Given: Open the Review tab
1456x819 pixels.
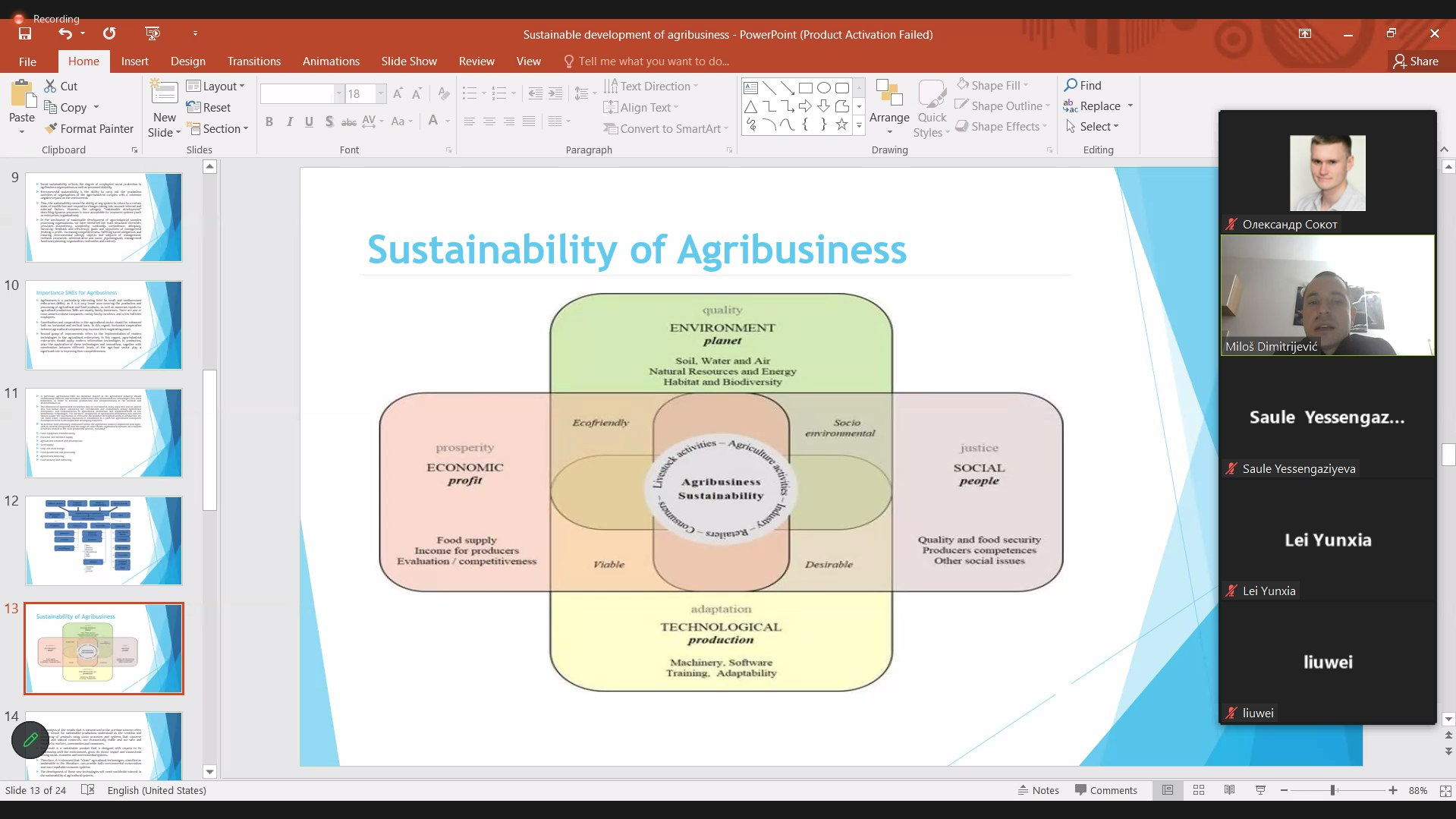Looking at the screenshot, I should click(x=476, y=61).
